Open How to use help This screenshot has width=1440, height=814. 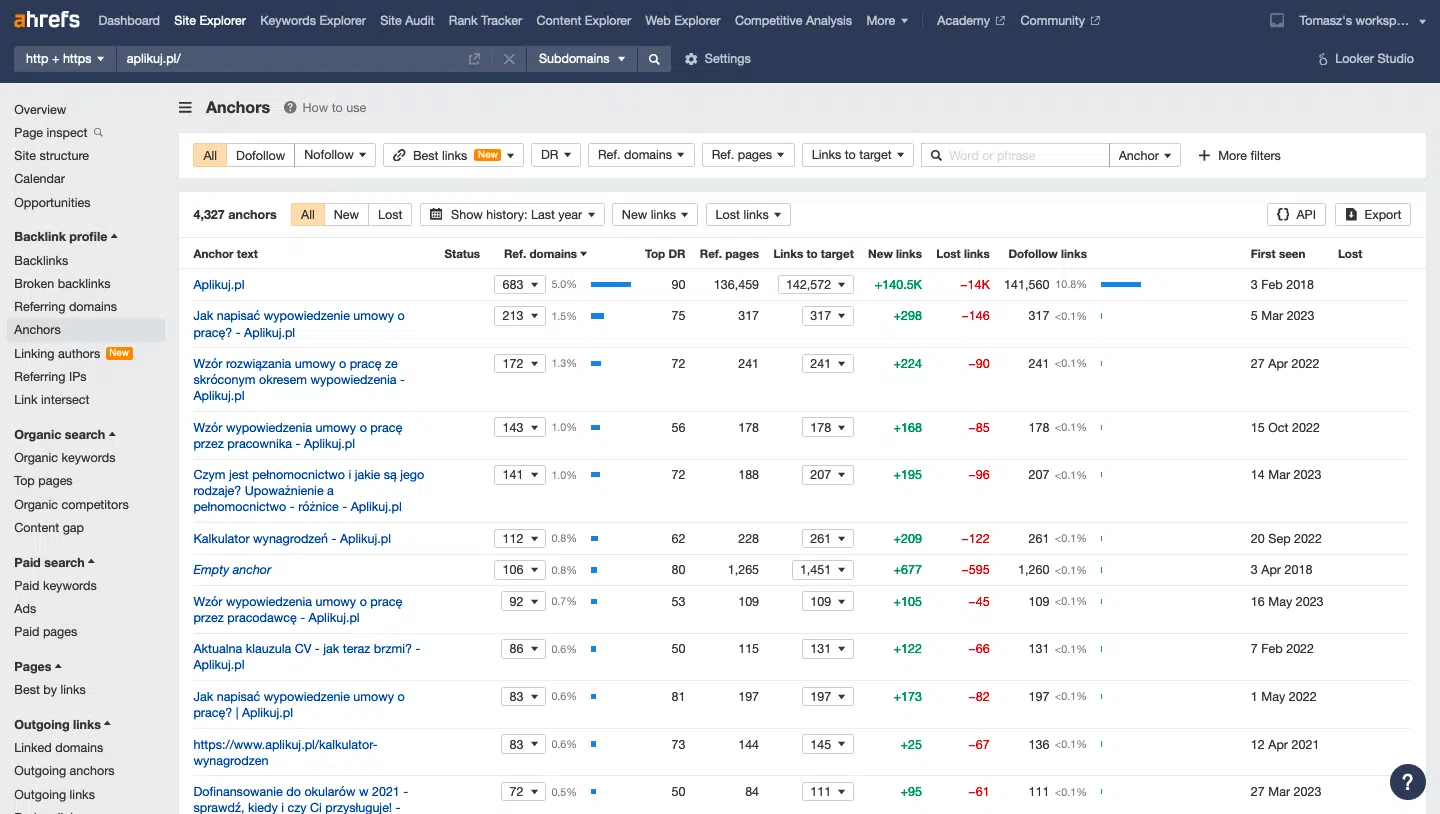(x=325, y=108)
